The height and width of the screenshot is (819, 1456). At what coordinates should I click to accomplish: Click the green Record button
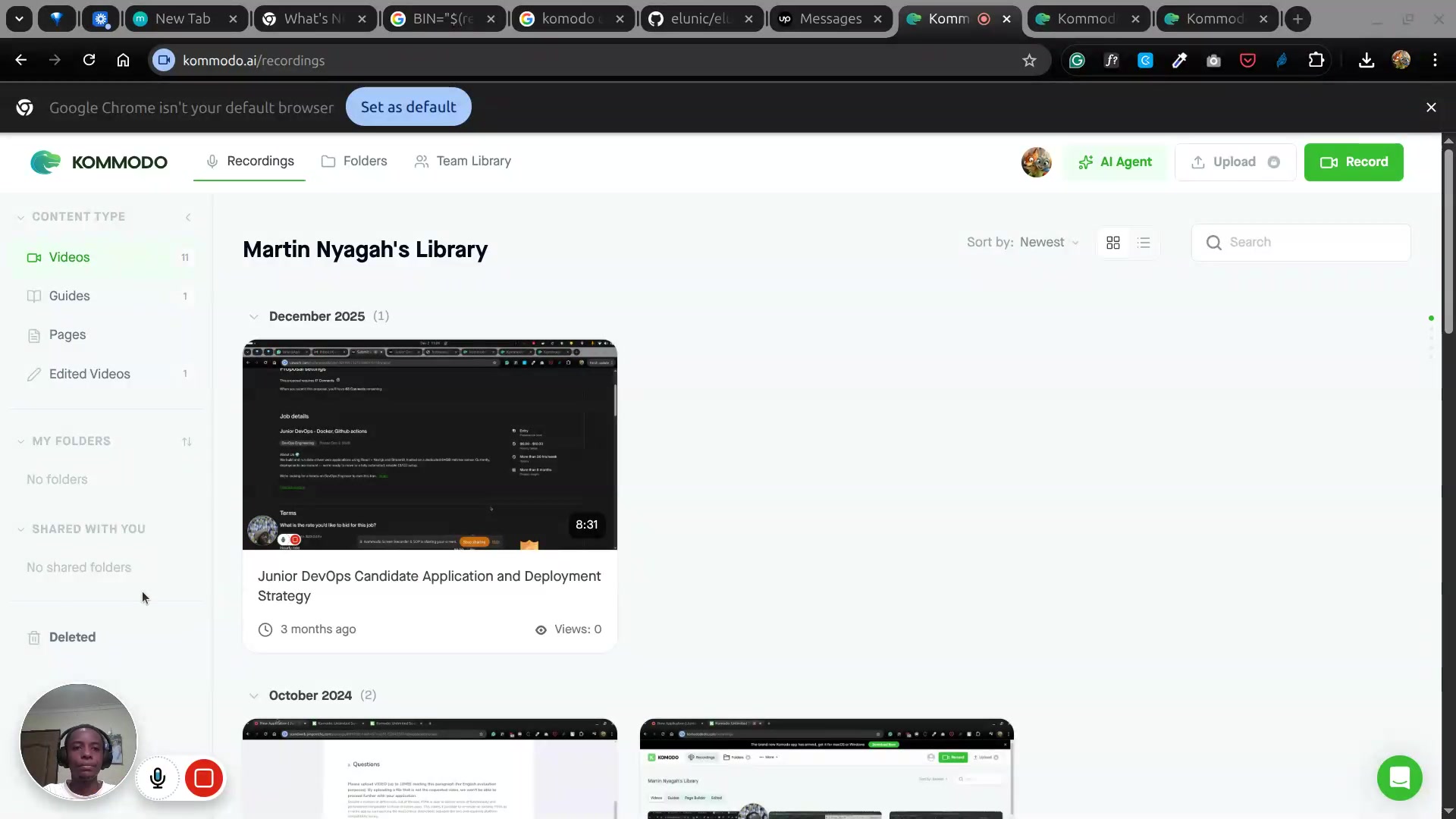tap(1354, 162)
